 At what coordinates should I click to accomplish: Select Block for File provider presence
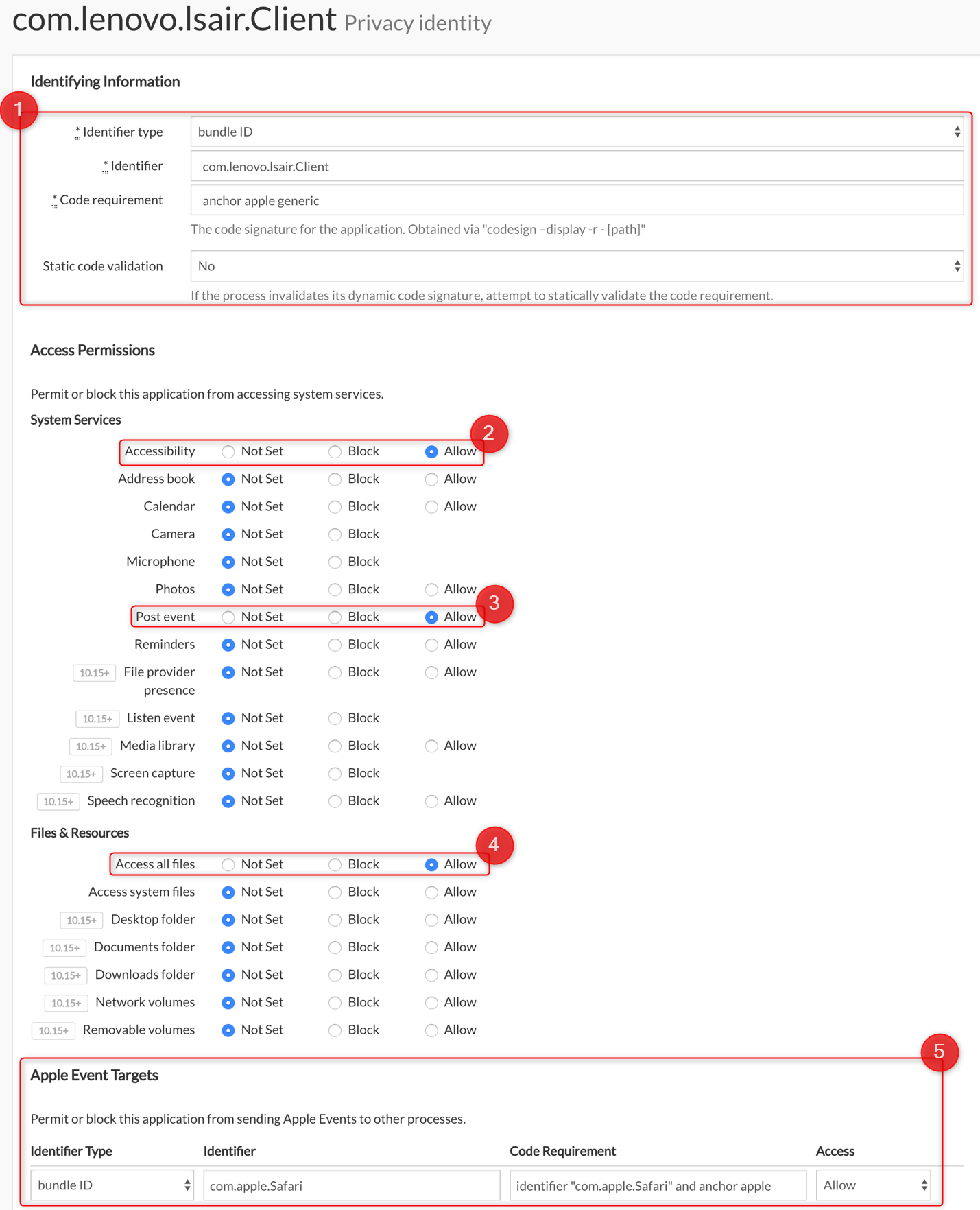point(335,672)
